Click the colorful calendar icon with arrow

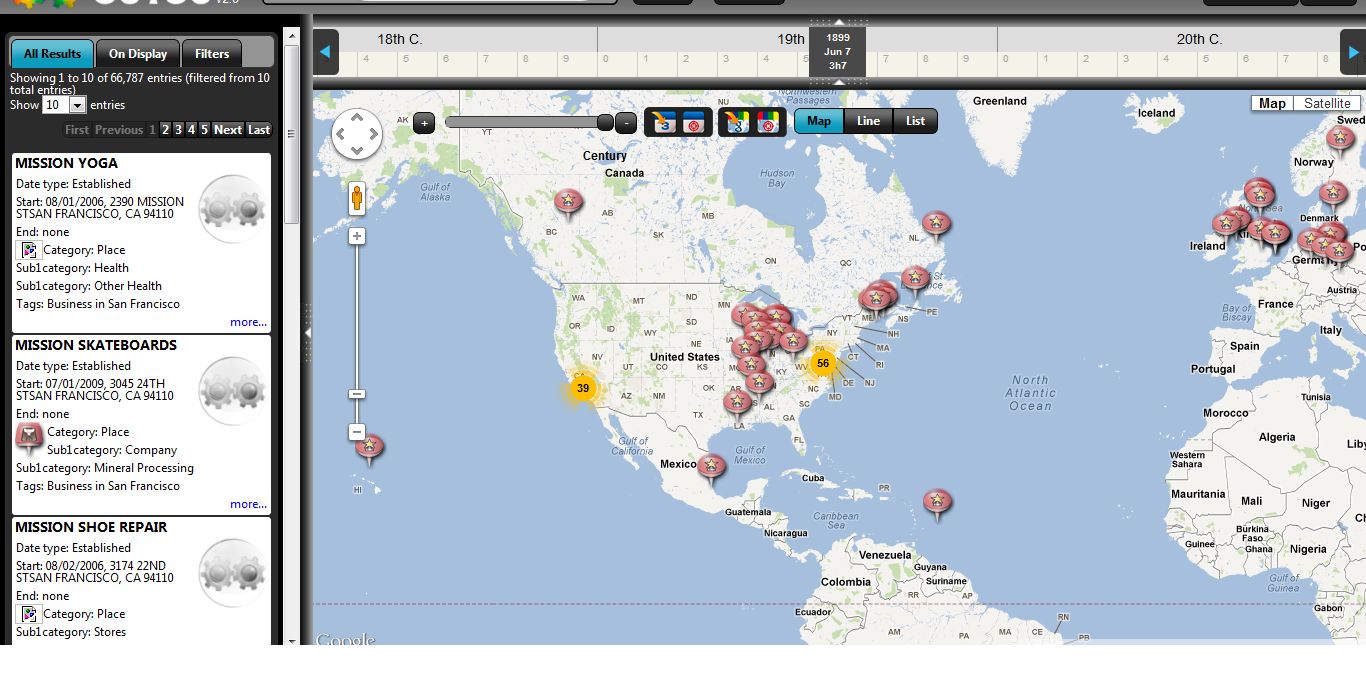tap(736, 122)
